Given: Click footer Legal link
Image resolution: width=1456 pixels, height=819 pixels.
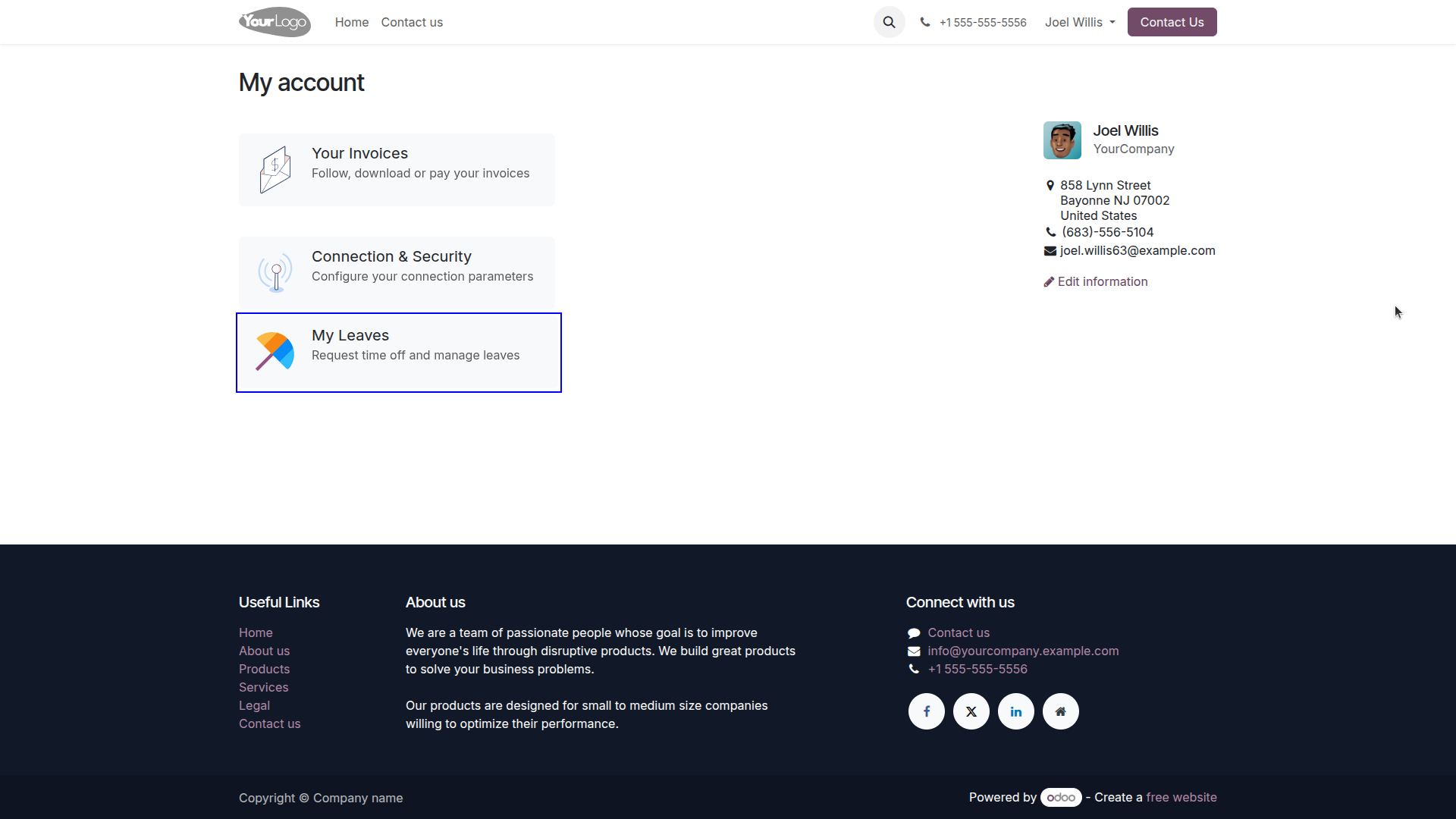Looking at the screenshot, I should [254, 705].
